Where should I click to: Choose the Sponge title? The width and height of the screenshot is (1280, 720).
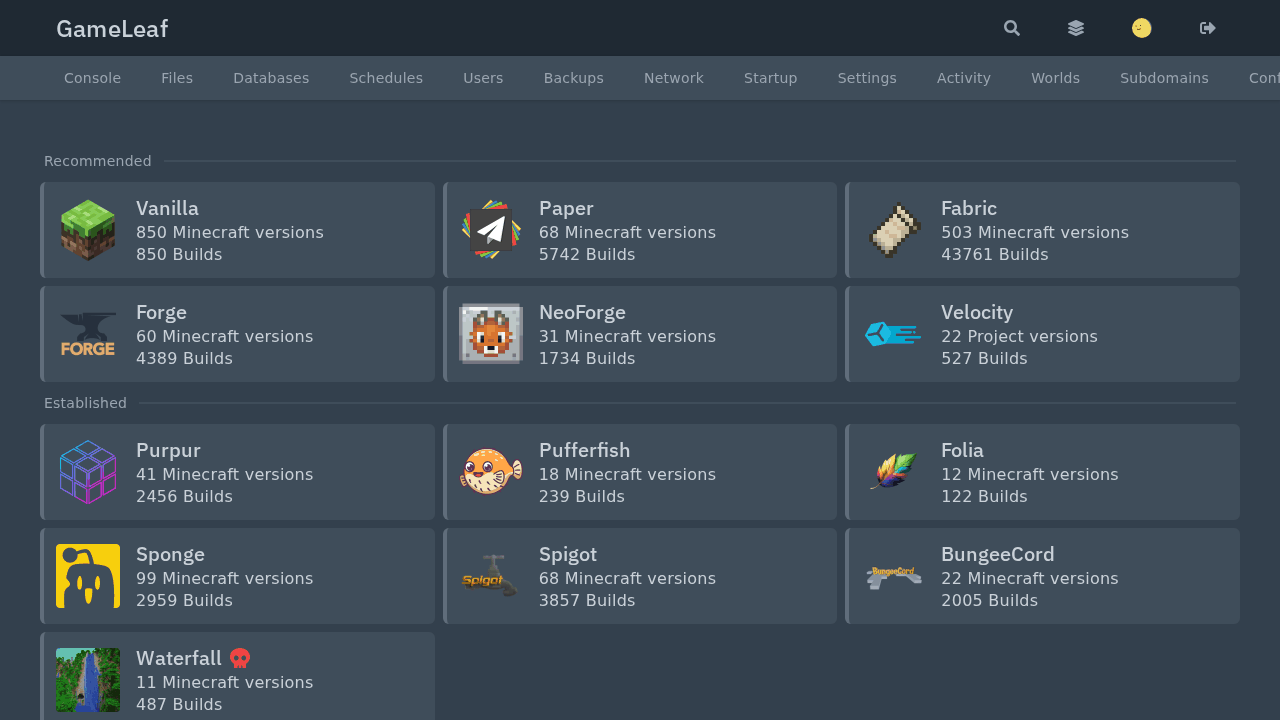click(170, 554)
